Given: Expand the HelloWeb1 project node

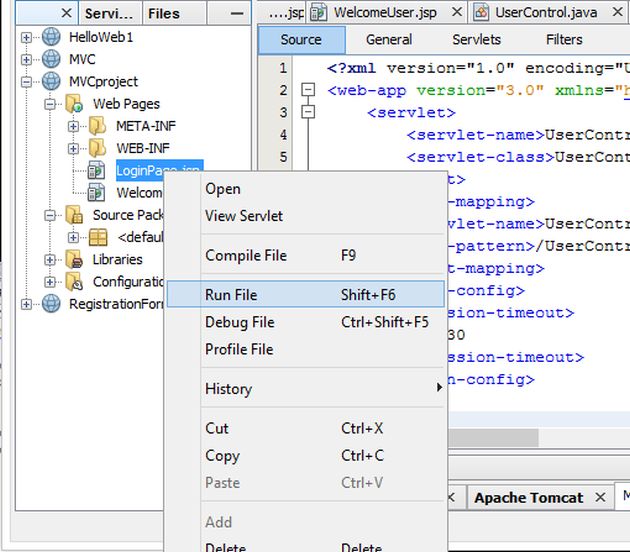Looking at the screenshot, I should tap(26, 37).
